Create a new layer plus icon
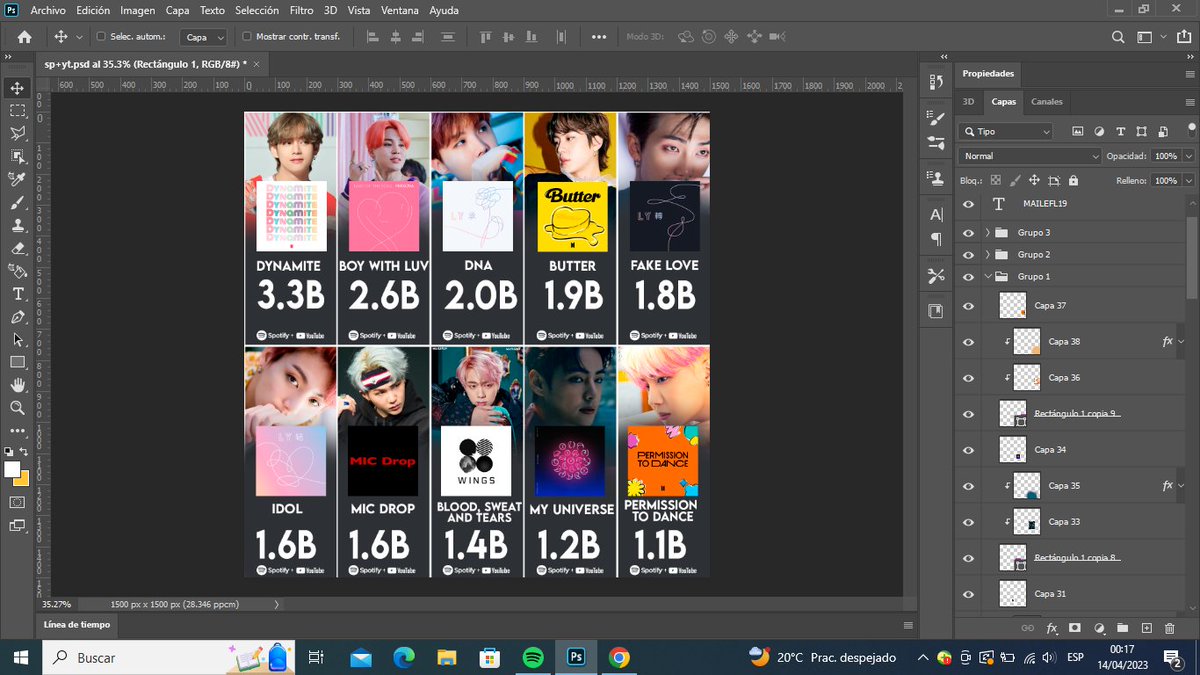This screenshot has width=1200, height=675. click(x=1146, y=628)
